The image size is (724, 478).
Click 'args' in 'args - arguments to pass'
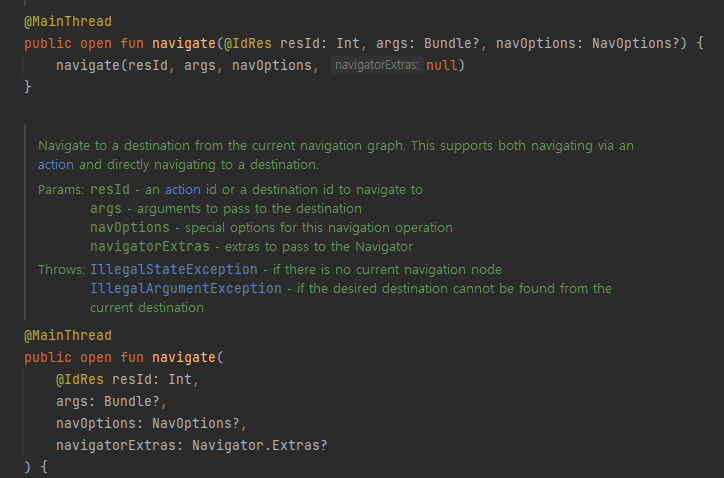pos(106,209)
